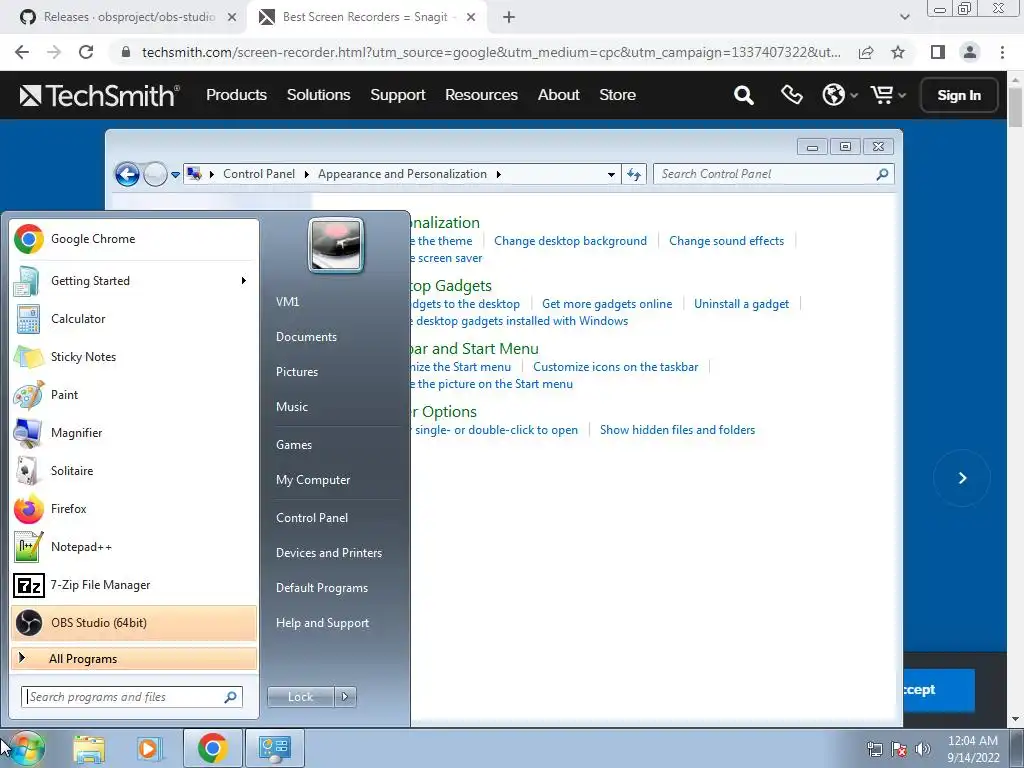Toggle Chrome side panel icon
Image resolution: width=1024 pixels, height=768 pixels.
coord(938,52)
